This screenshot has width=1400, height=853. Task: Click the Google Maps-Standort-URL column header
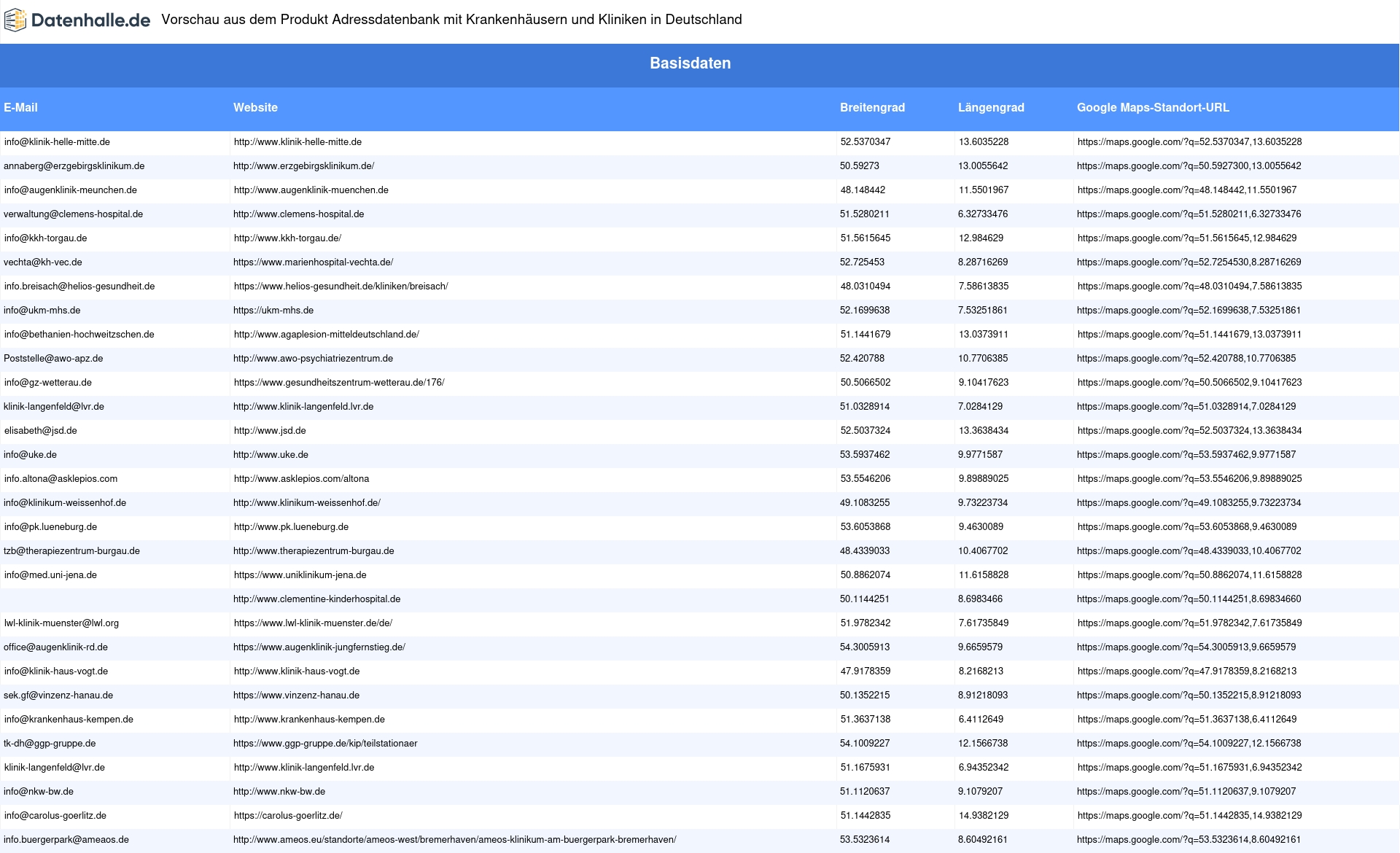point(1153,107)
